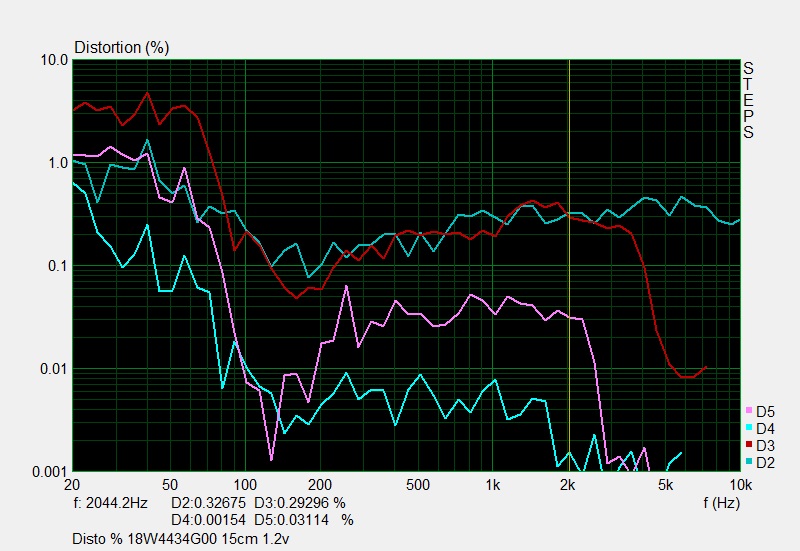800x551 pixels.
Task: Click the 'f: 2044.2Hz' cursor readout
Action: pyautogui.click(x=110, y=503)
